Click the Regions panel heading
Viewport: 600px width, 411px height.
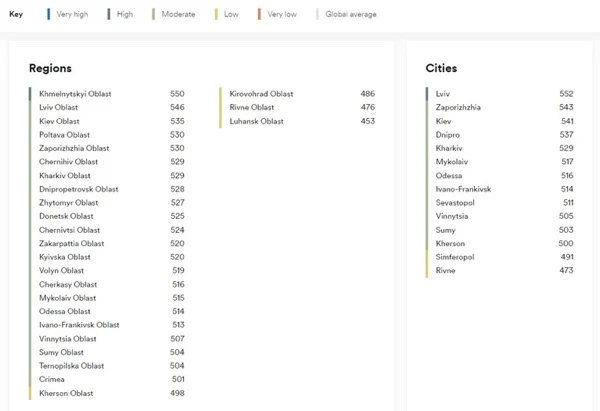50,68
